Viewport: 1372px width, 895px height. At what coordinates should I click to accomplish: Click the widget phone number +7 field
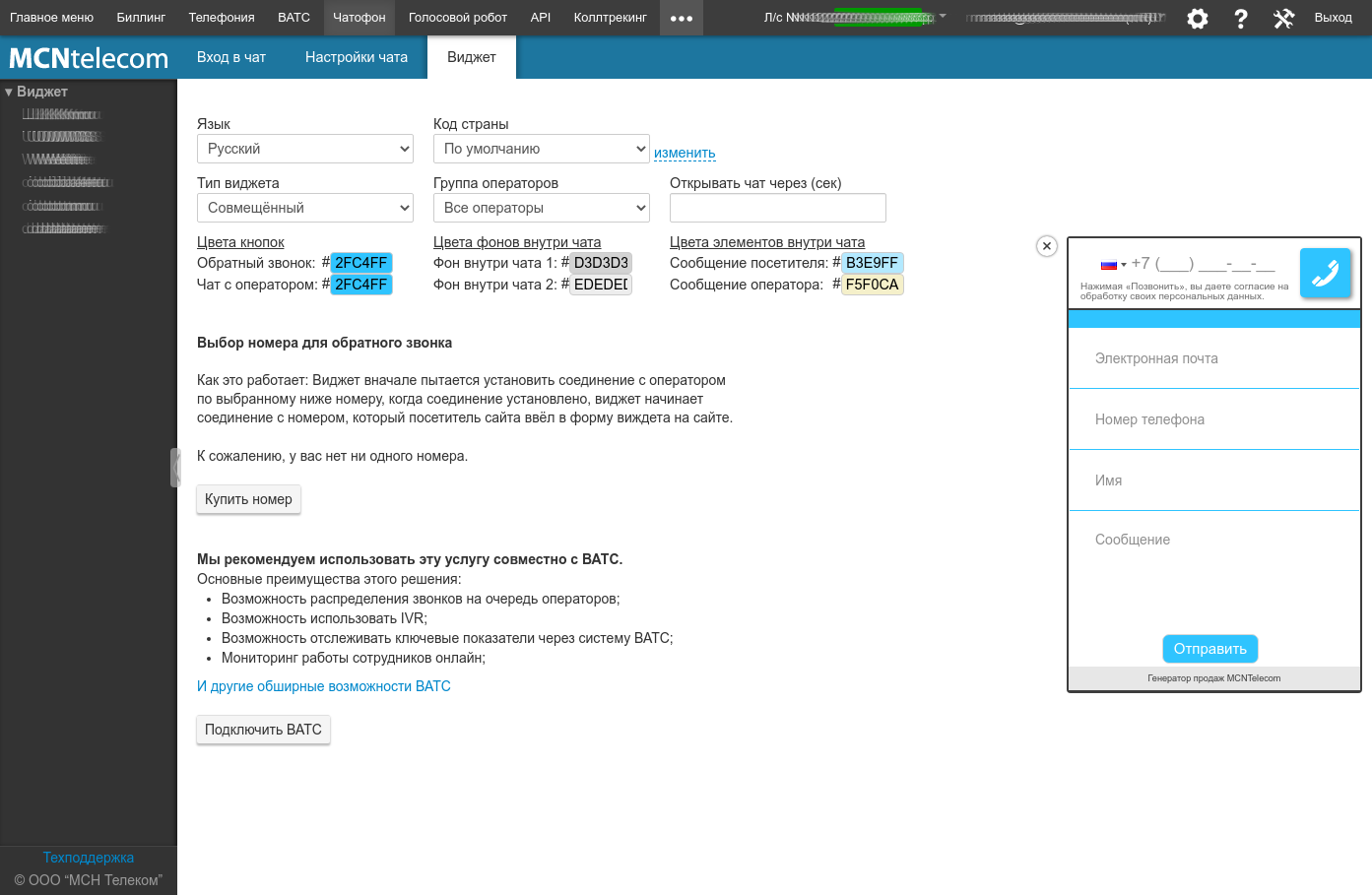pos(1204,264)
